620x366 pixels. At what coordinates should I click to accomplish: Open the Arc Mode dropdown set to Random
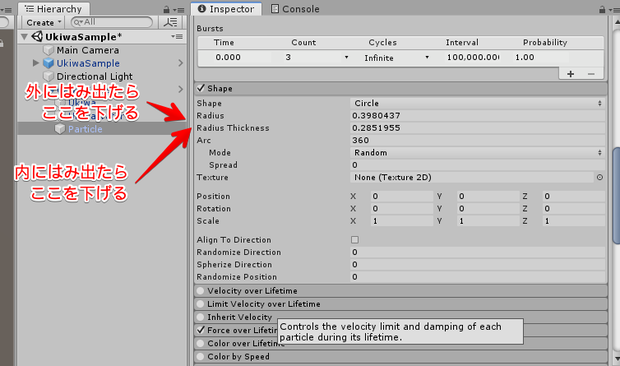477,153
